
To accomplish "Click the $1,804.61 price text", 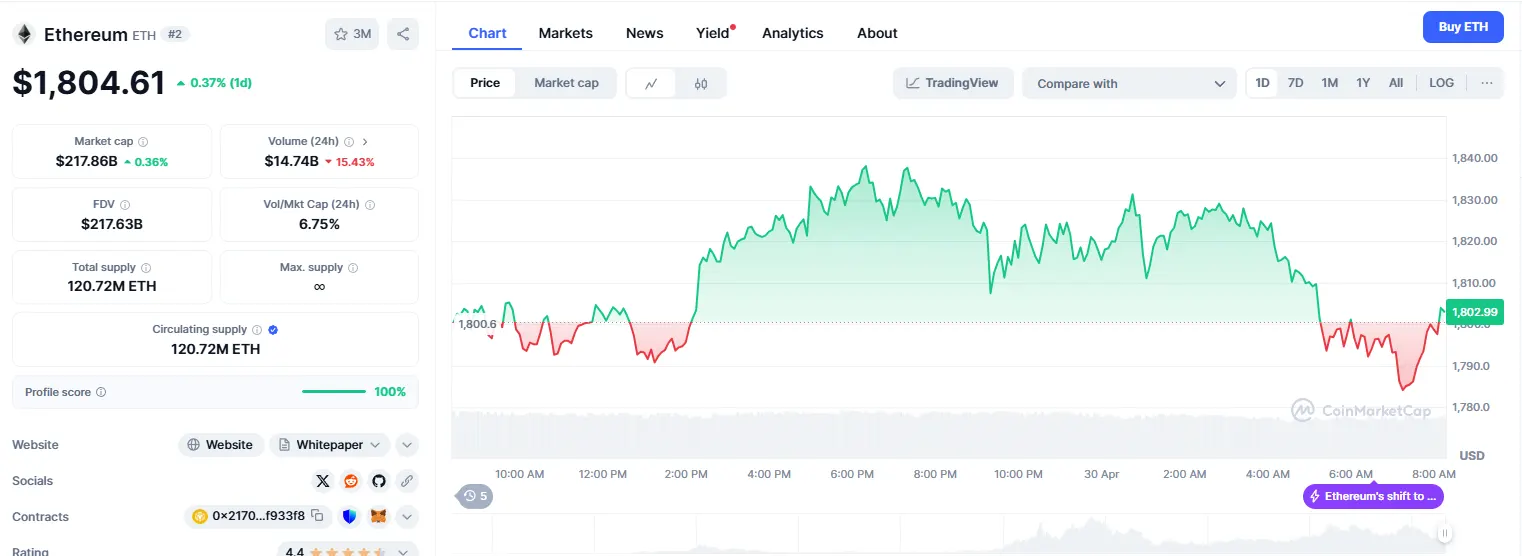I will tap(88, 82).
